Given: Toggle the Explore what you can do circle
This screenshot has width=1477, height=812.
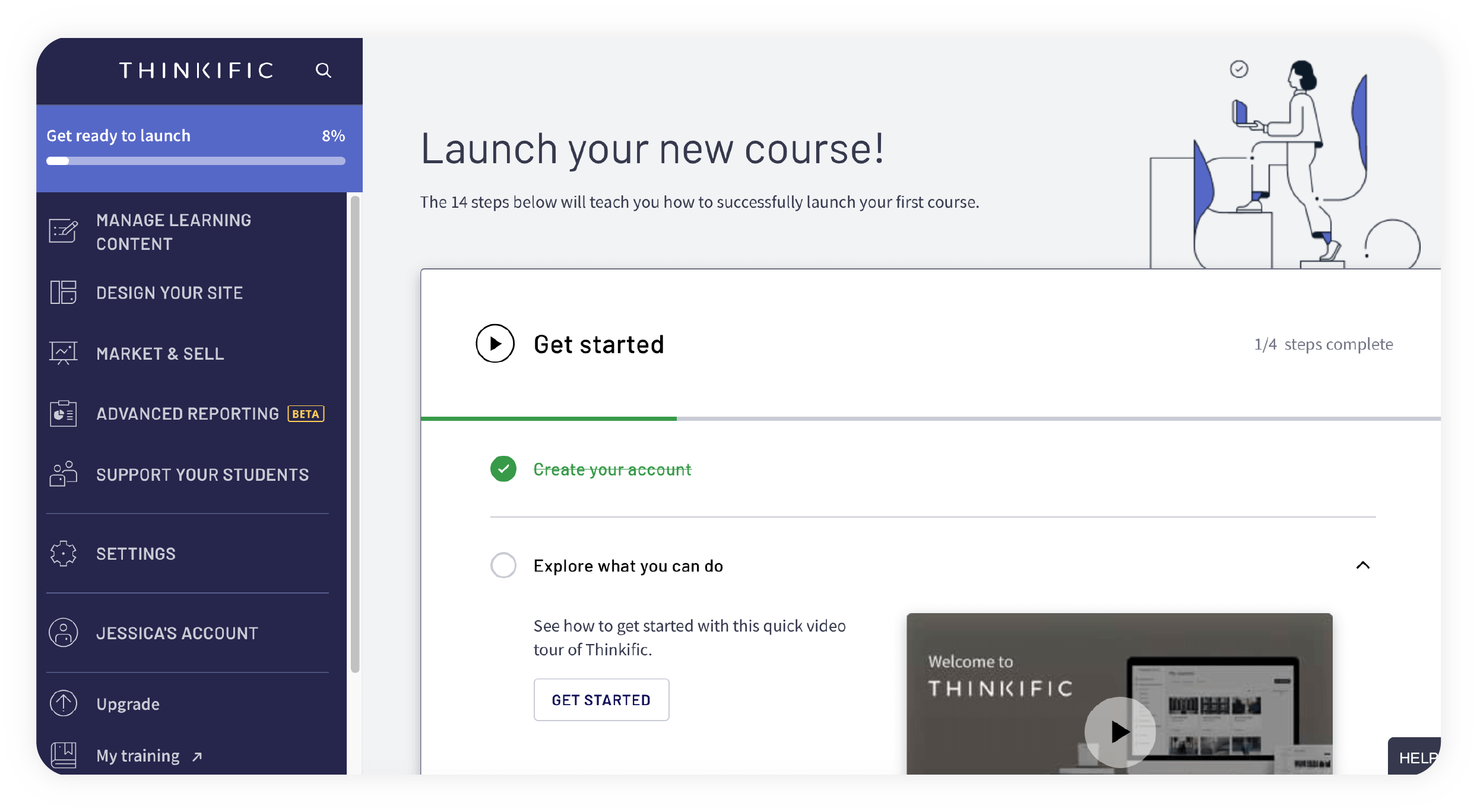Looking at the screenshot, I should click(x=503, y=565).
